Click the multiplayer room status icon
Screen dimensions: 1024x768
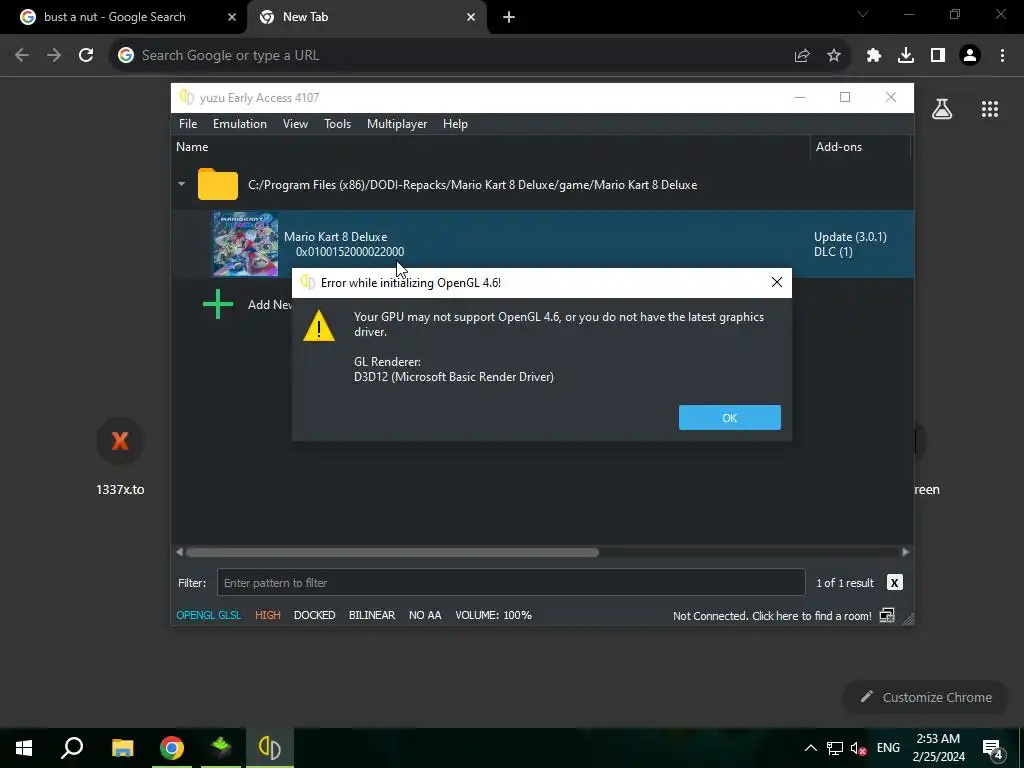point(887,615)
